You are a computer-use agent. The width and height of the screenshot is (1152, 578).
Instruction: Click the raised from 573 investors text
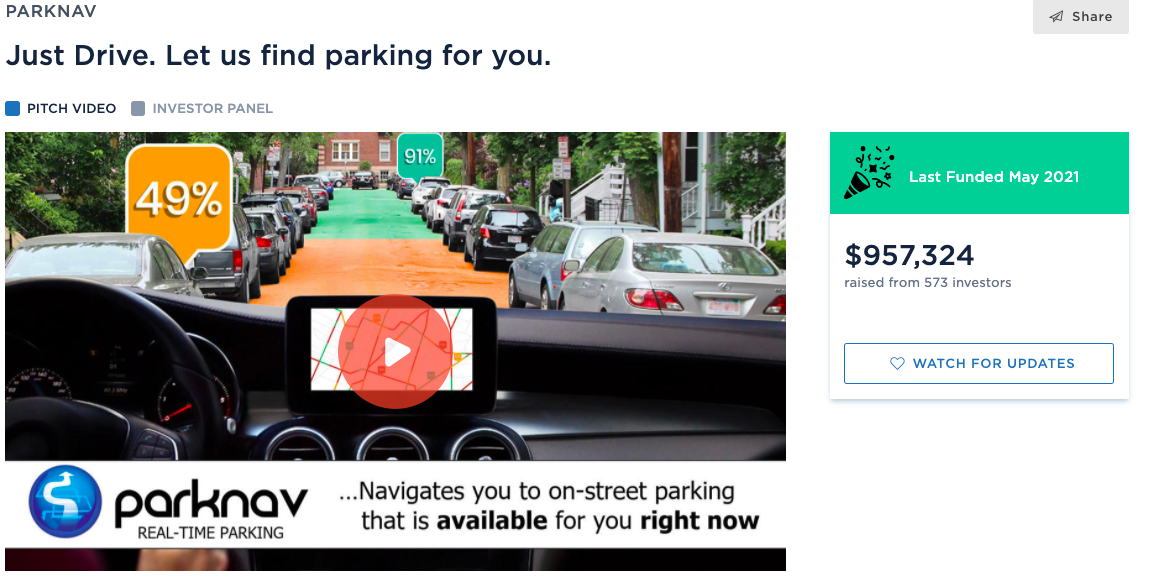tap(927, 283)
